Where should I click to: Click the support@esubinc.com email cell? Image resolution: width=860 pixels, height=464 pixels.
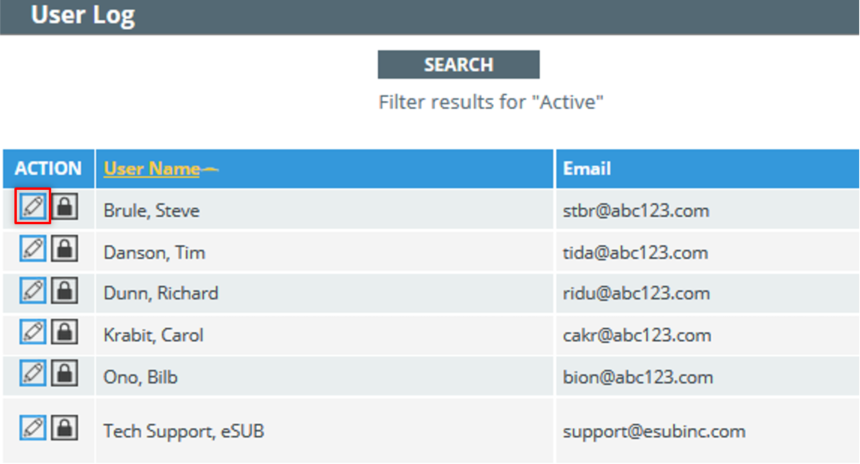pyautogui.click(x=708, y=431)
